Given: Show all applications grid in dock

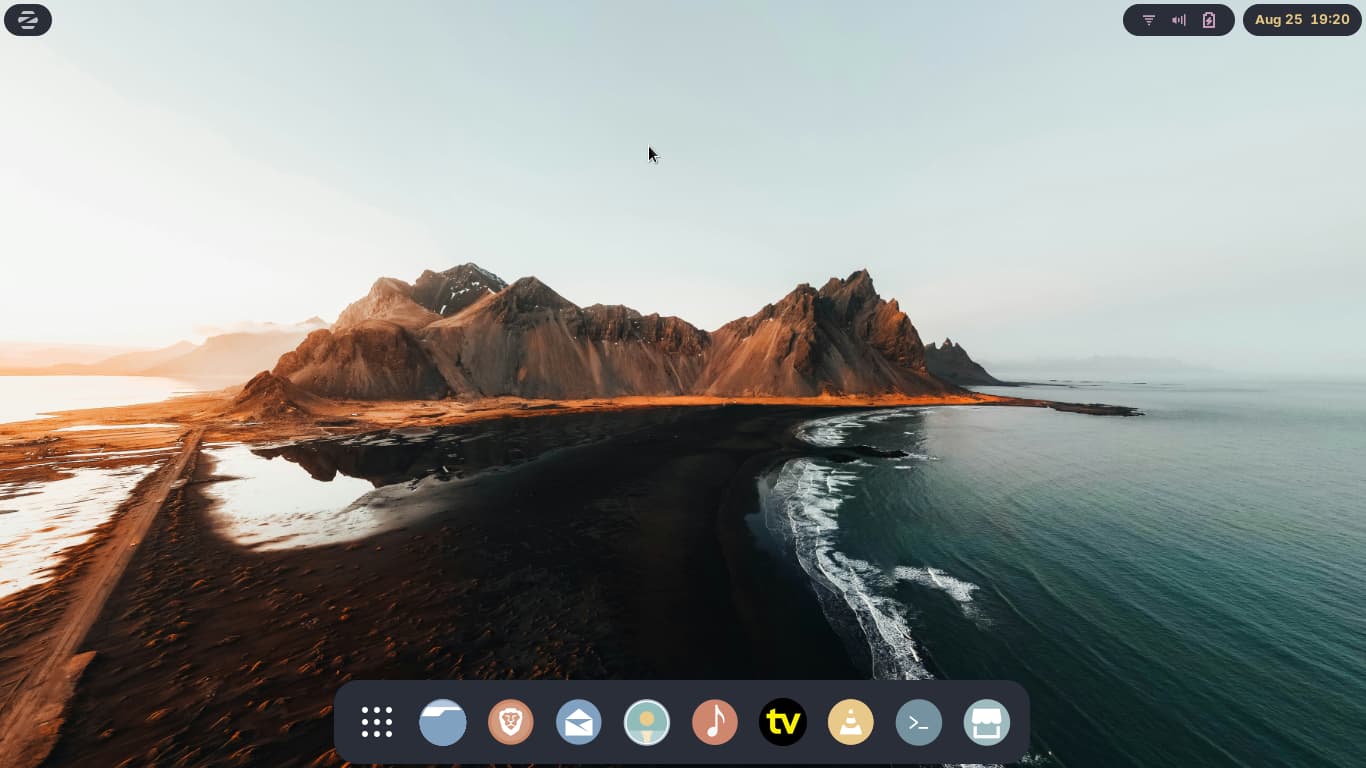Looking at the screenshot, I should [377, 722].
